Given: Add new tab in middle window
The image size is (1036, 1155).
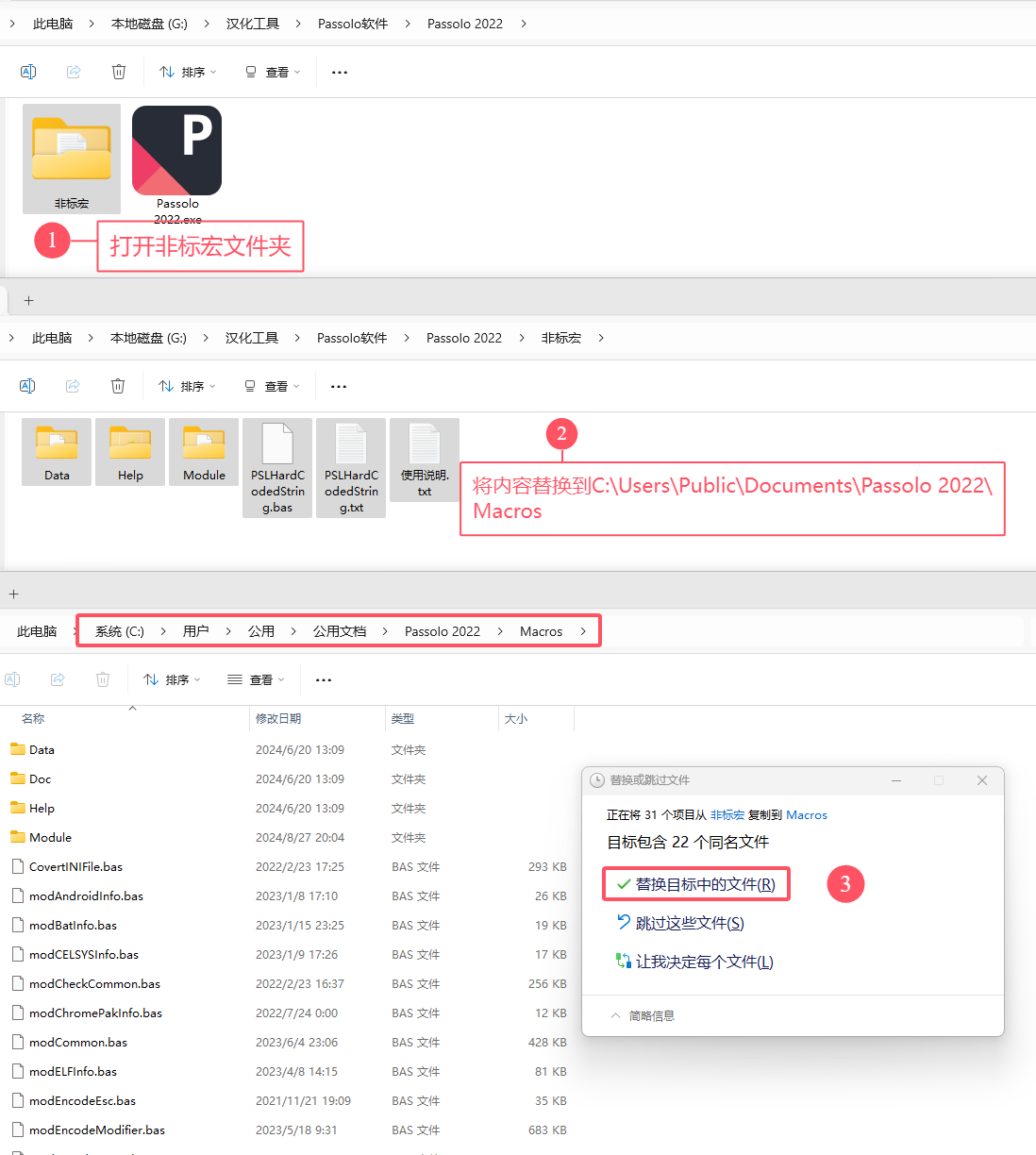Looking at the screenshot, I should click(x=28, y=300).
